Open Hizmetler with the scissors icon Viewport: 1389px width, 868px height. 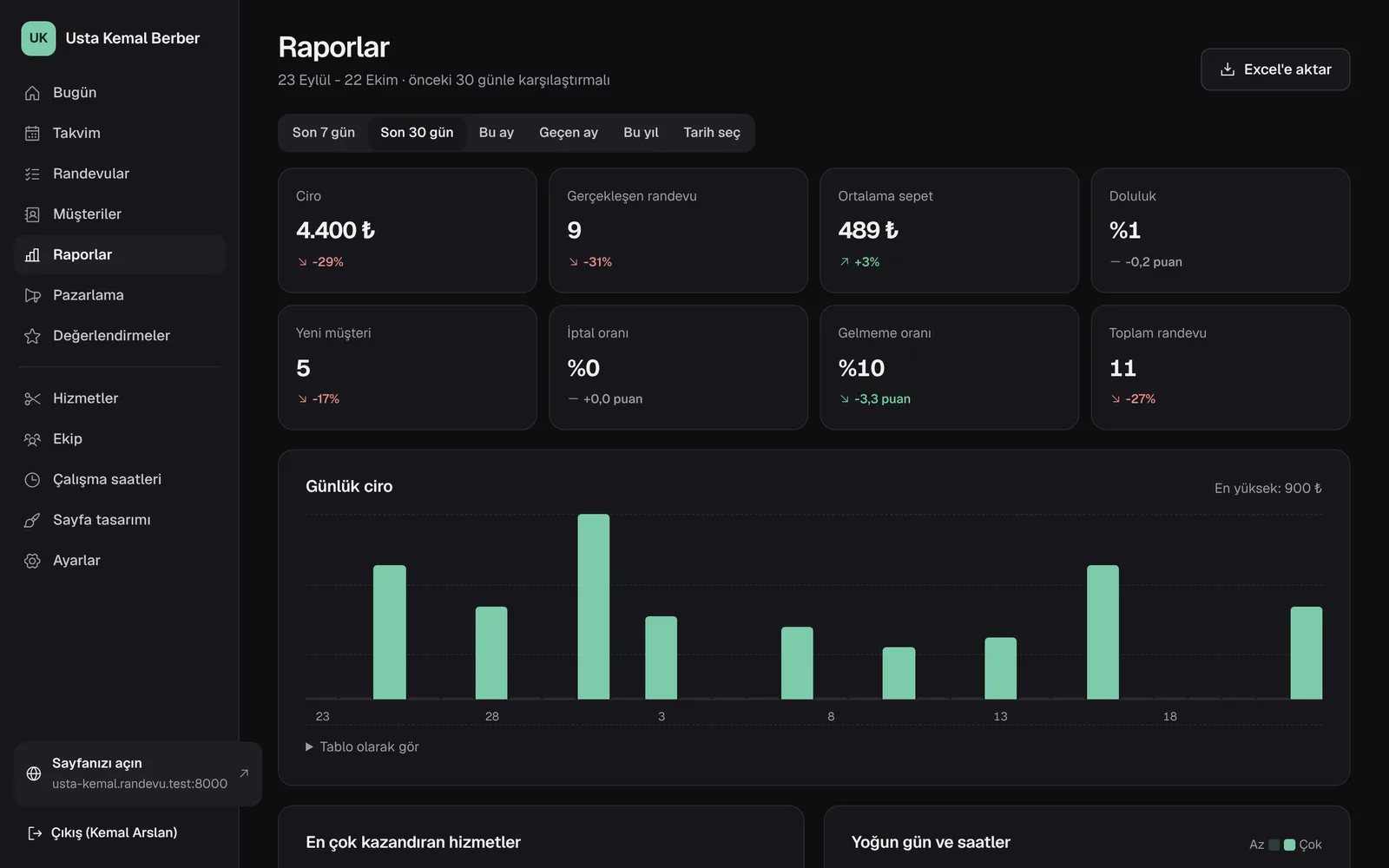pyautogui.click(x=32, y=398)
